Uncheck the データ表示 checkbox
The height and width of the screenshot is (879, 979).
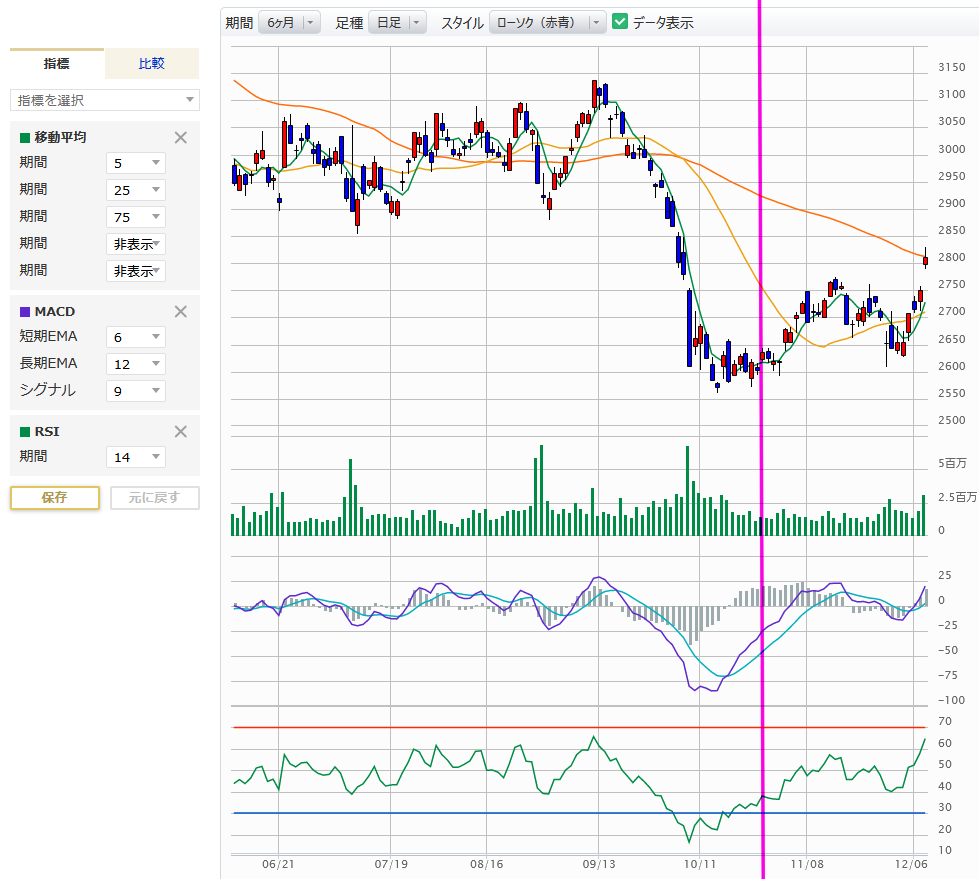pyautogui.click(x=620, y=22)
